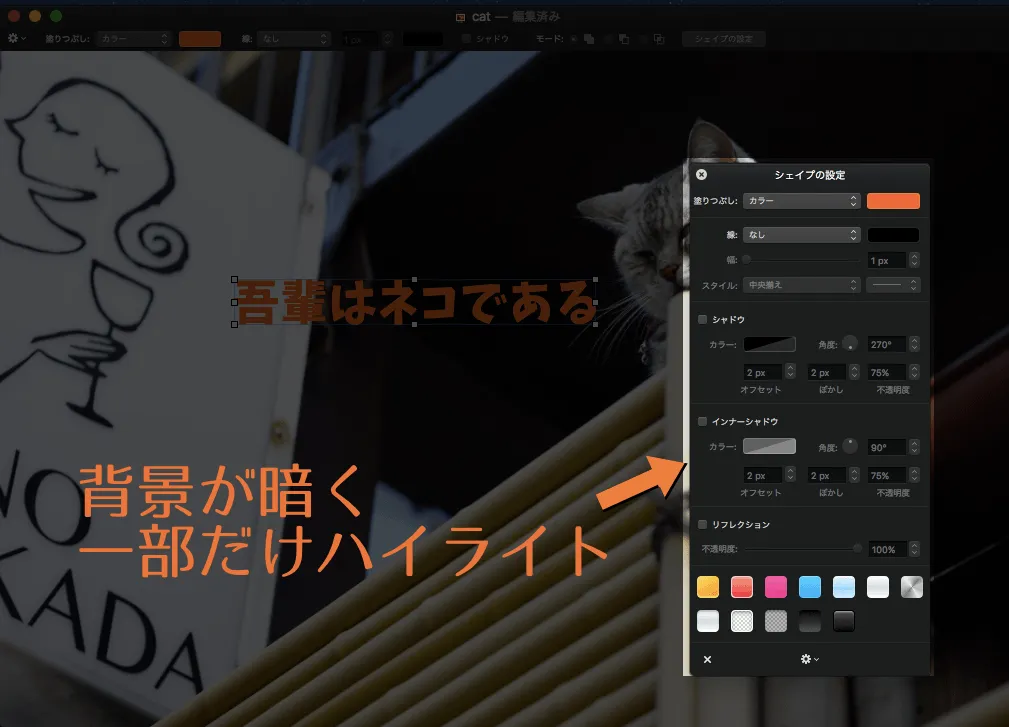Open the スタイル 中央揃え dropdown
The image size is (1009, 727).
point(801,284)
